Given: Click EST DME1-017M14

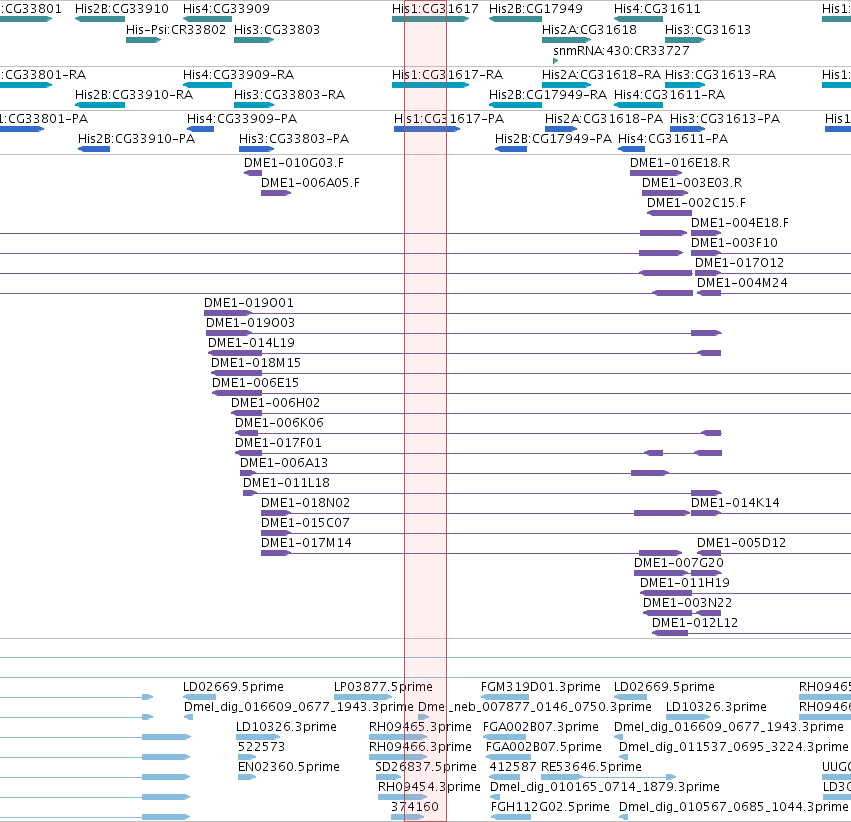Looking at the screenshot, I should coord(276,553).
